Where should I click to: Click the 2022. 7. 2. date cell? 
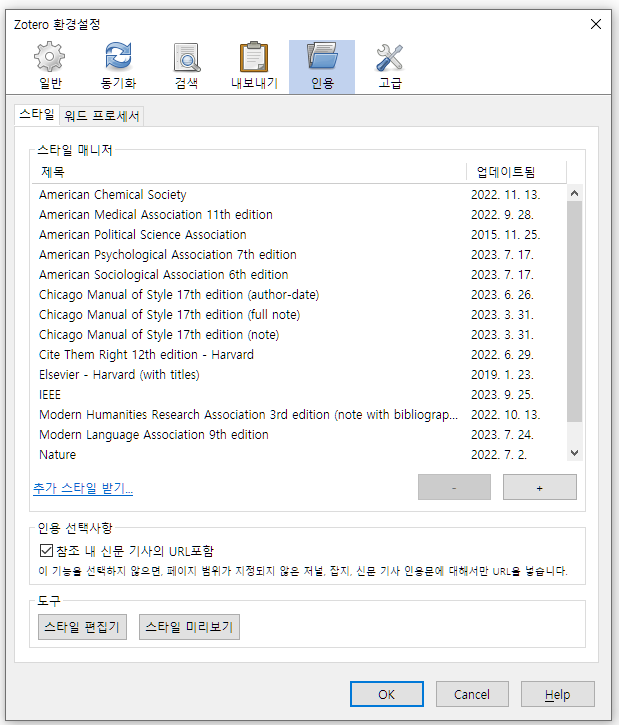[499, 455]
